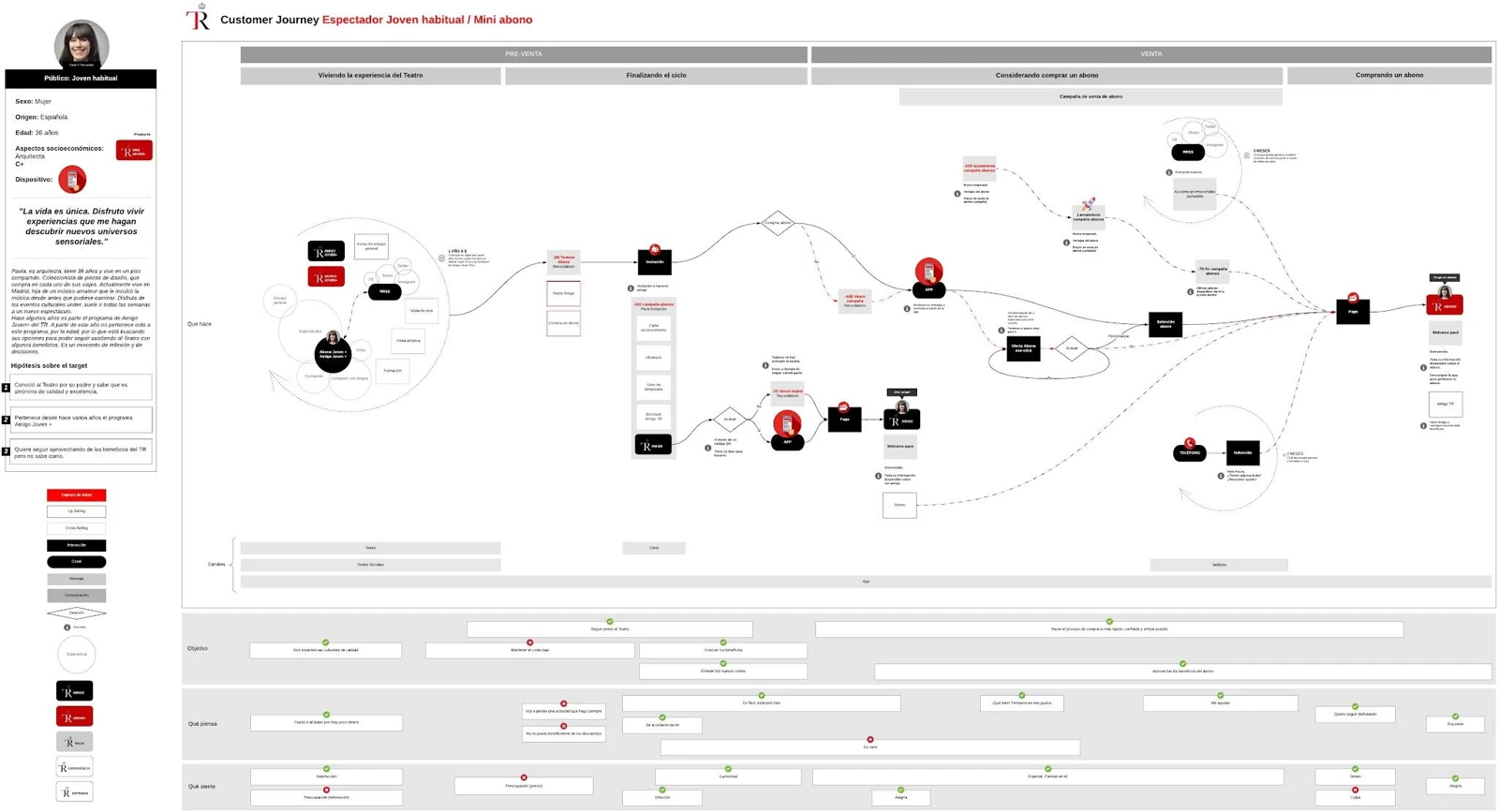This screenshot has width=1499, height=812.
Task: Click the 'Viviendo la experiencia del Teatro' stage header
Action: [370, 76]
